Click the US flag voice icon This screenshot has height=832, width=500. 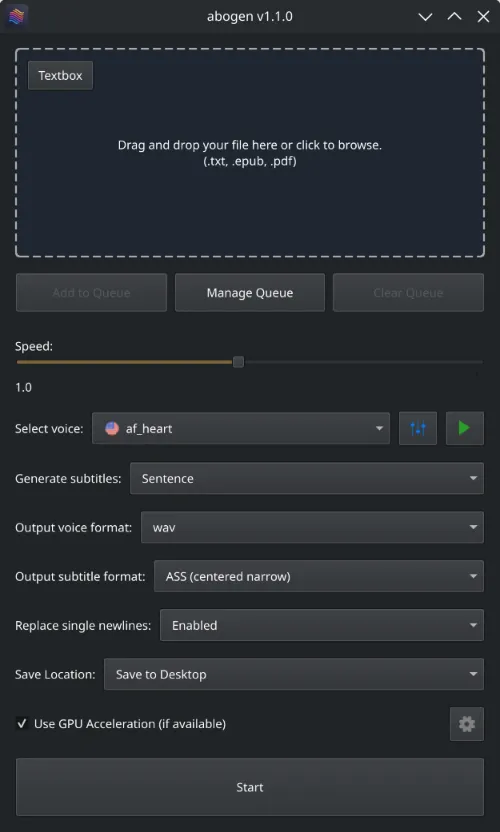112,428
